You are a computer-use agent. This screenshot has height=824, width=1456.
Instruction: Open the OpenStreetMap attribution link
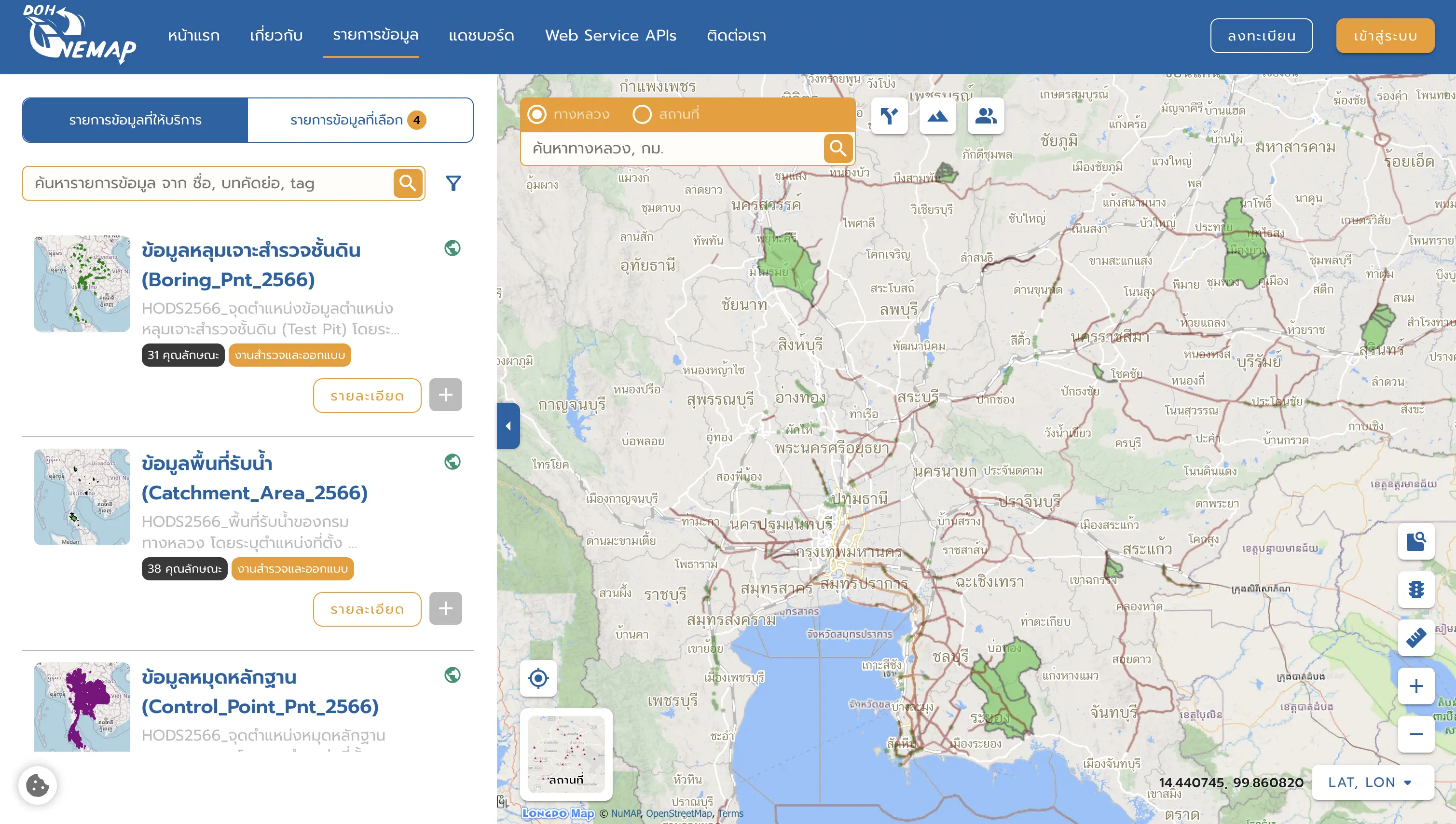pos(678,813)
